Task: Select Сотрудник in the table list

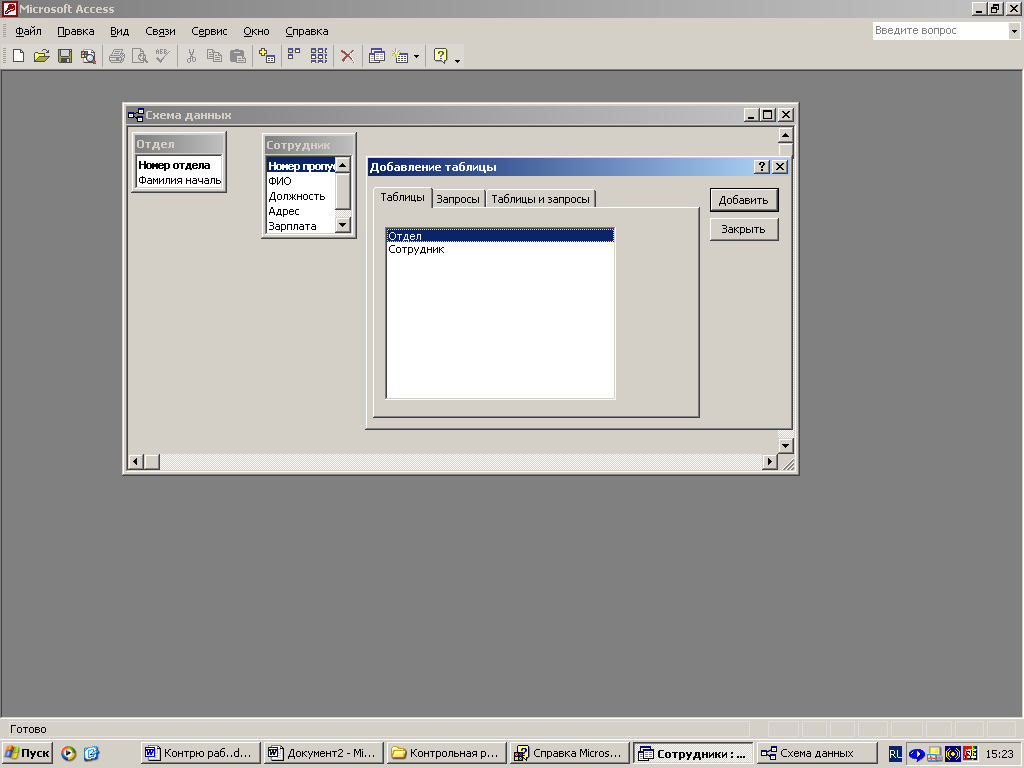Action: 500,249
